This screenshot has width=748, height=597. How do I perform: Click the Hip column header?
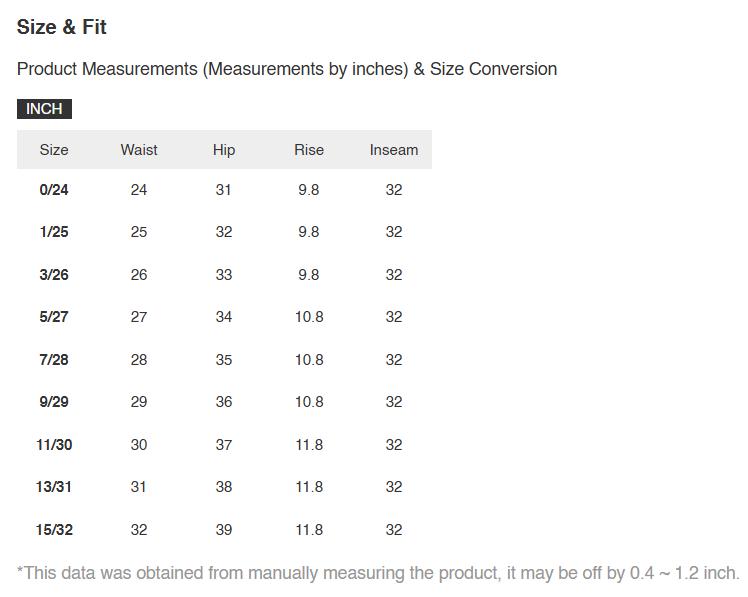[x=224, y=150]
